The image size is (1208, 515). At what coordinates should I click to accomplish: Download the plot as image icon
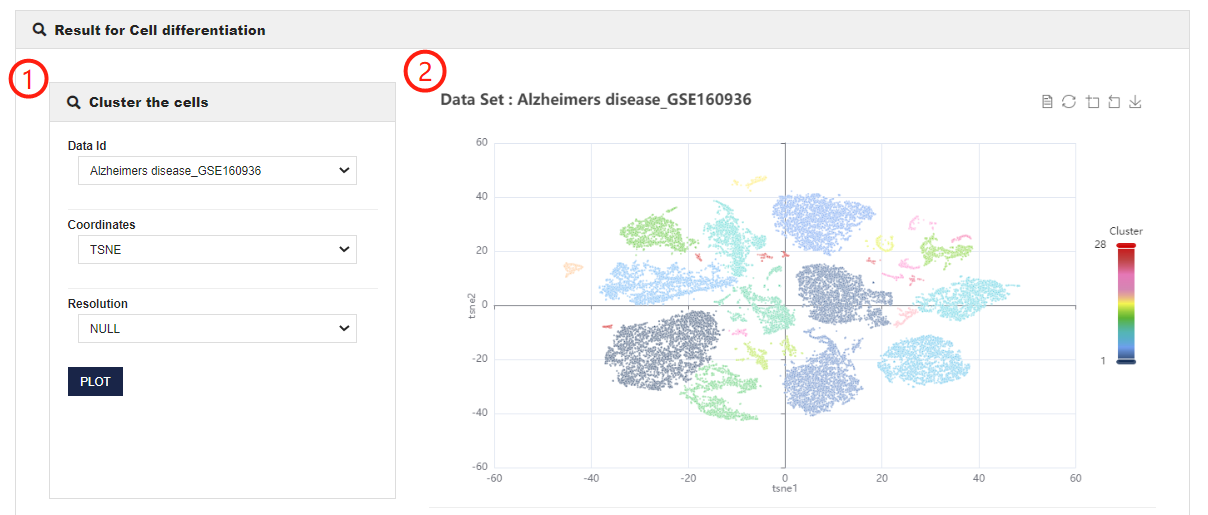[1136, 102]
